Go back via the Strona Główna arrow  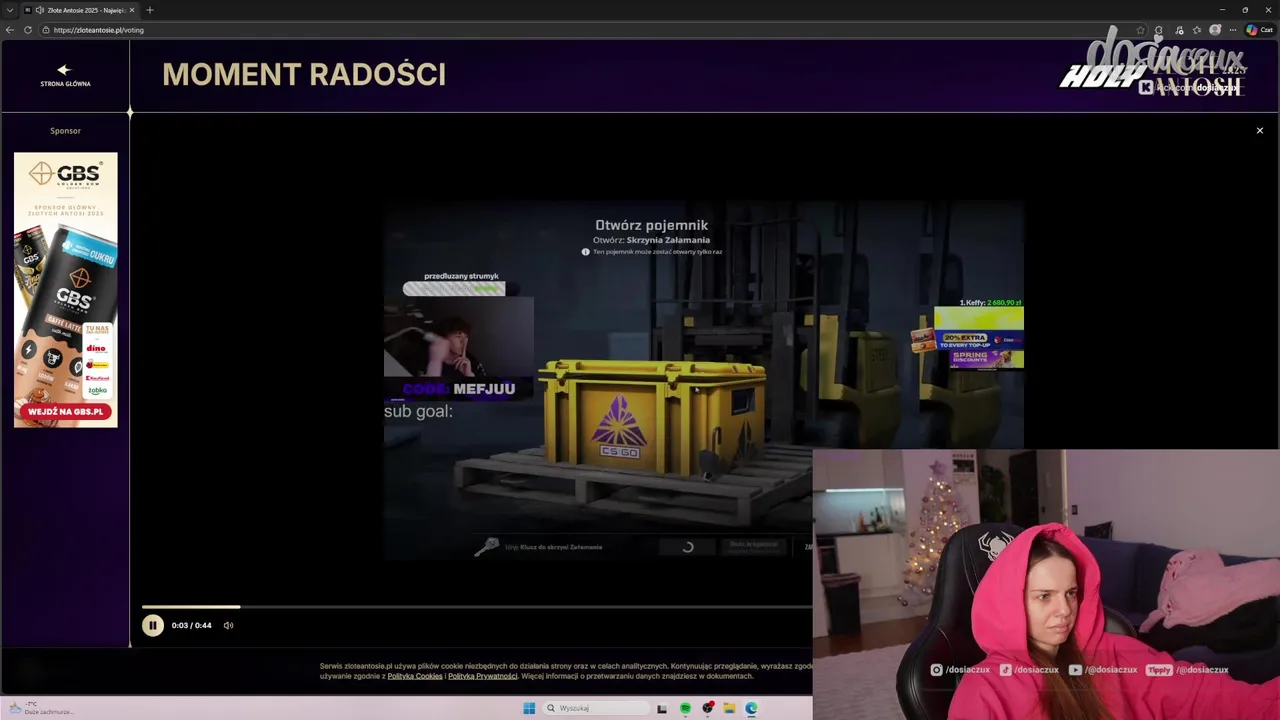65,75
